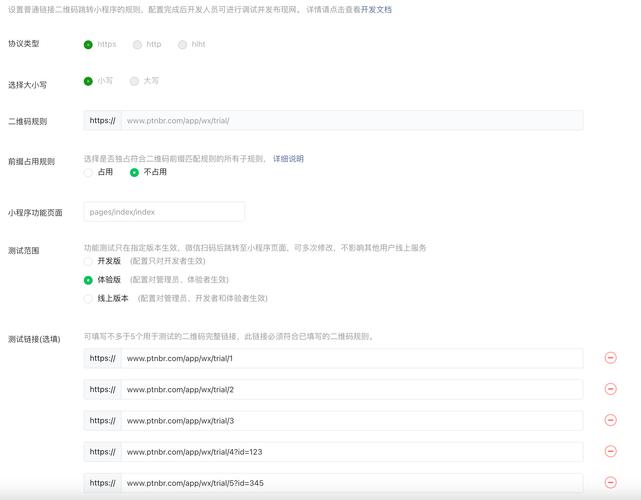The height and width of the screenshot is (500, 641).
Task: Select the http protocol radio button
Action: click(x=137, y=45)
